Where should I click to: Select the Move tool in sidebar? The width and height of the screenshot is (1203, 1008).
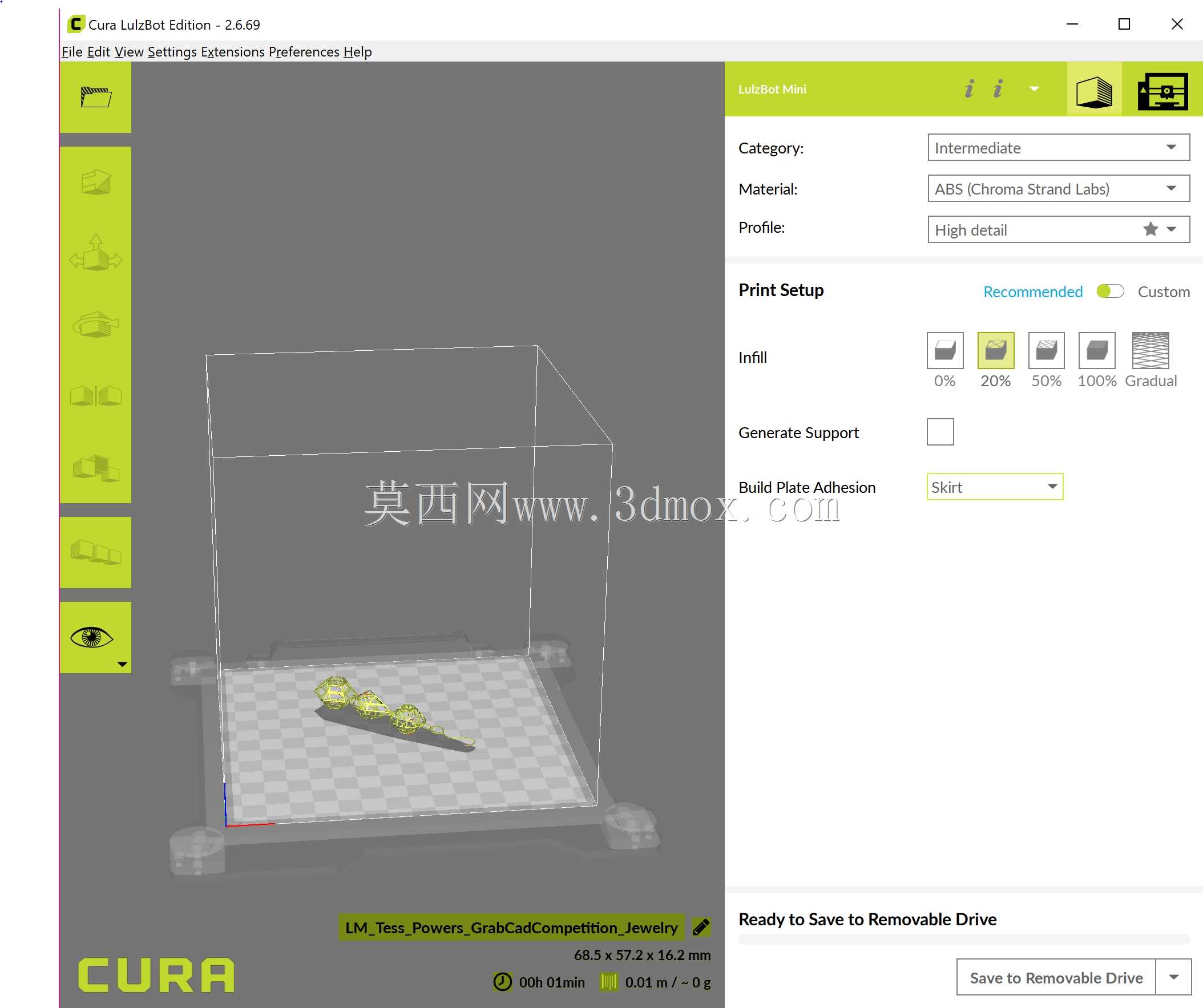(x=96, y=182)
